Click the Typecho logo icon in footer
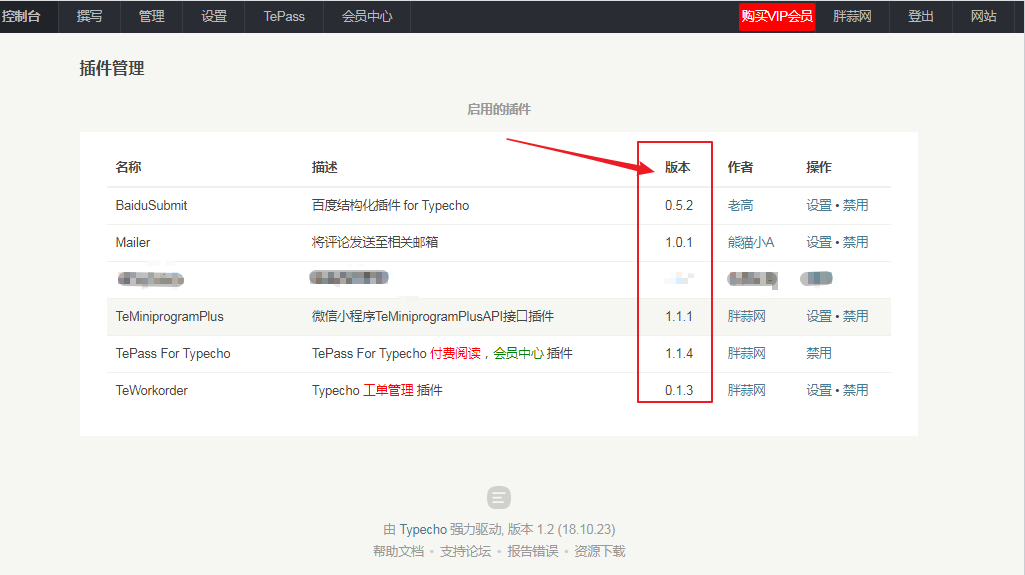This screenshot has width=1025, height=575. coord(499,497)
